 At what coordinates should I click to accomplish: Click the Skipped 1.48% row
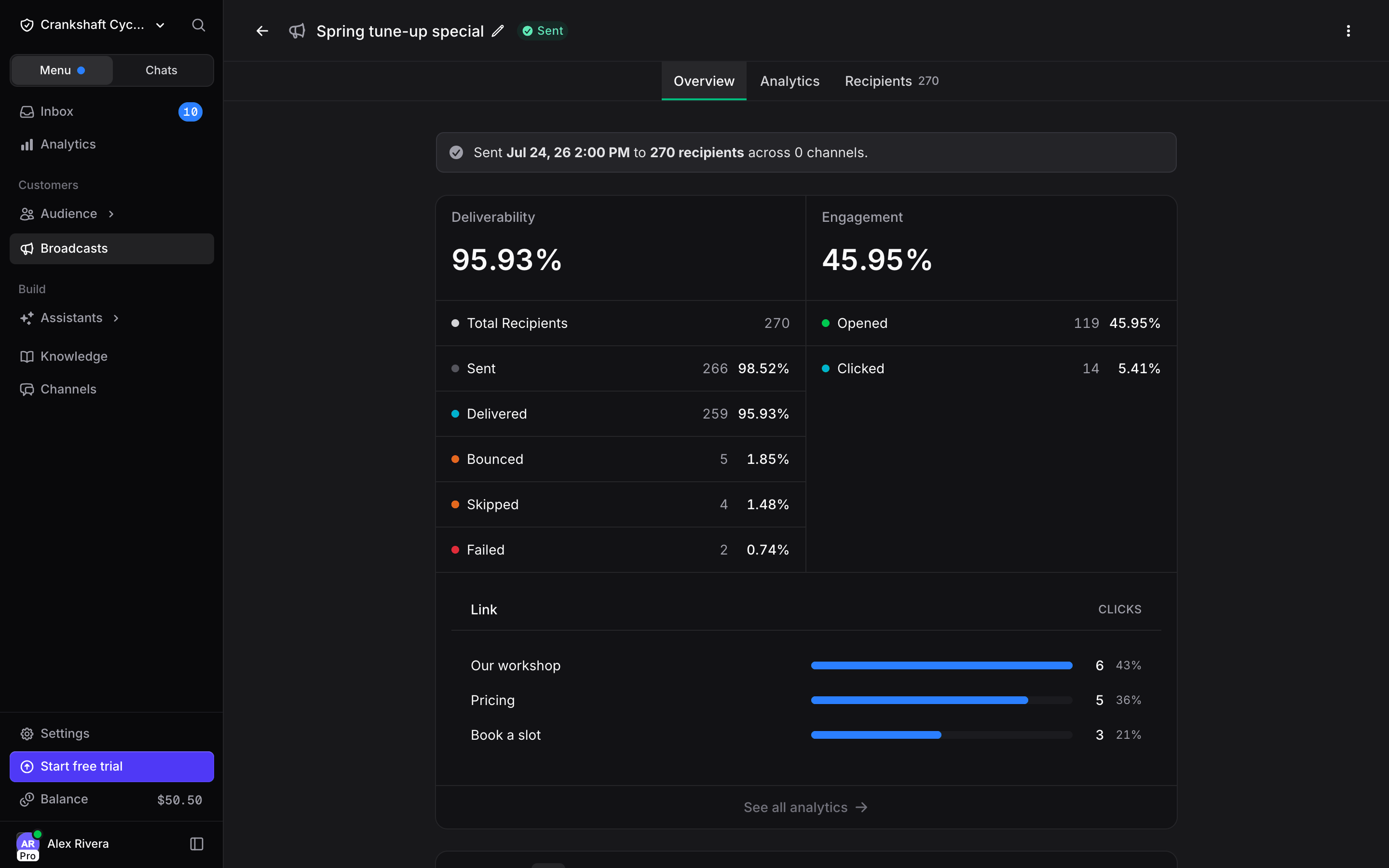click(x=620, y=504)
